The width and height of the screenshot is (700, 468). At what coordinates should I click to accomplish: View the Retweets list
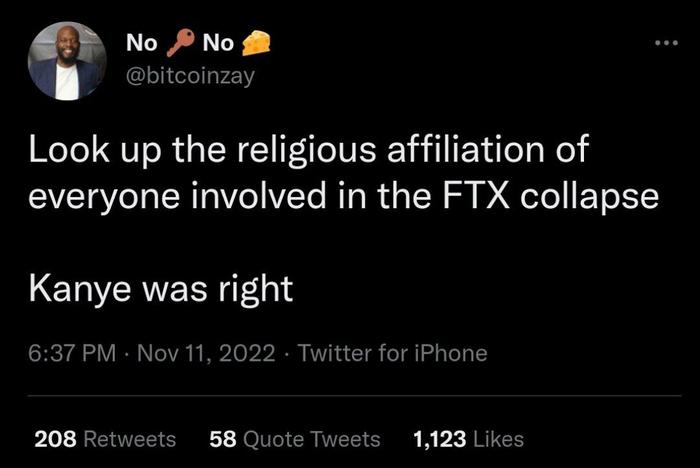pos(130,438)
